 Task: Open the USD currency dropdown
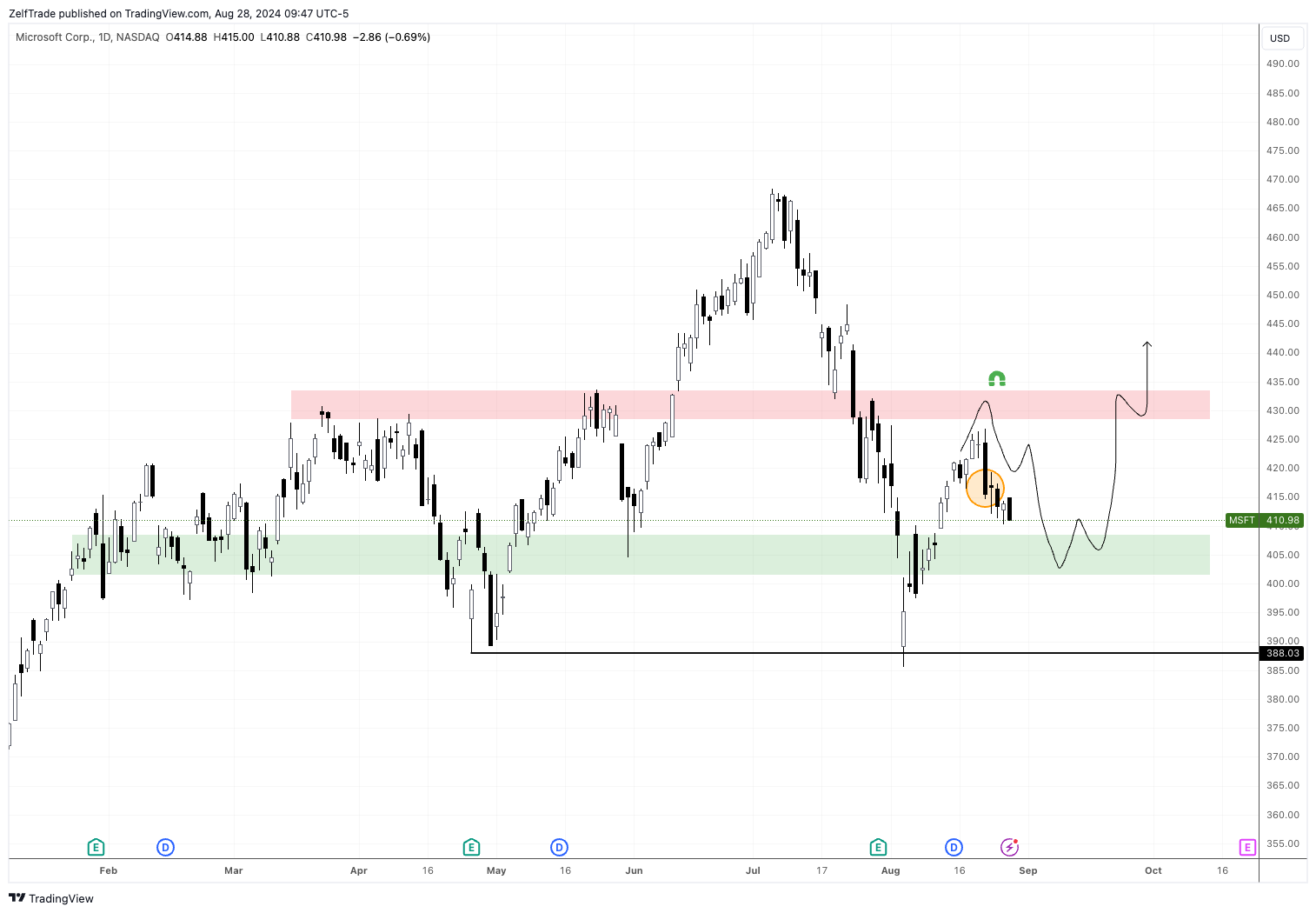(x=1280, y=38)
